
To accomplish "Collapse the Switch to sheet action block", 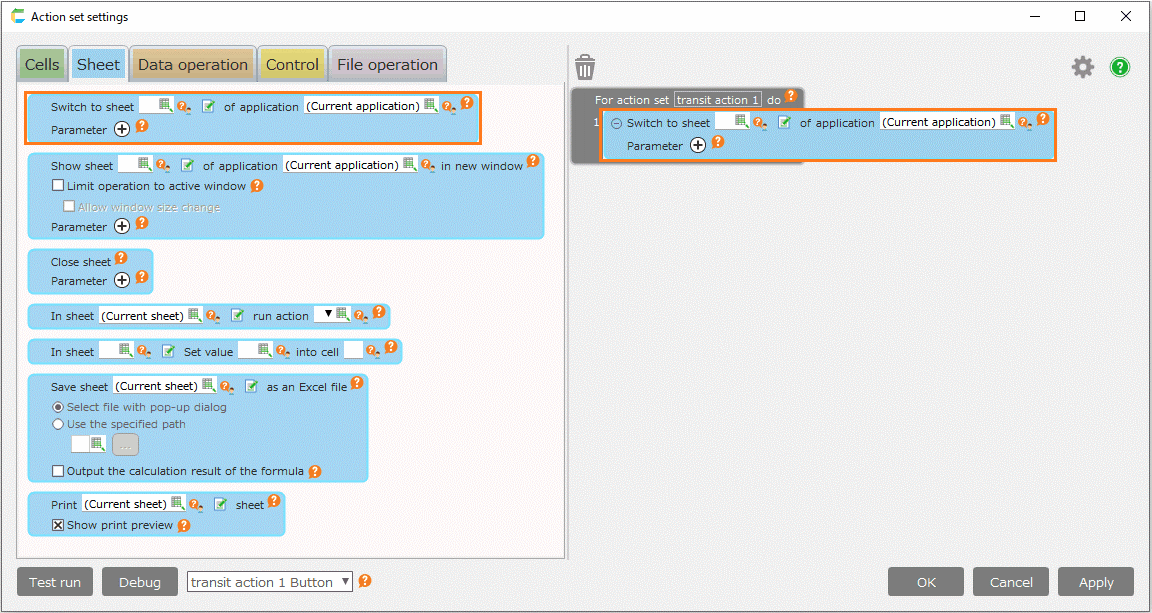I will (616, 123).
